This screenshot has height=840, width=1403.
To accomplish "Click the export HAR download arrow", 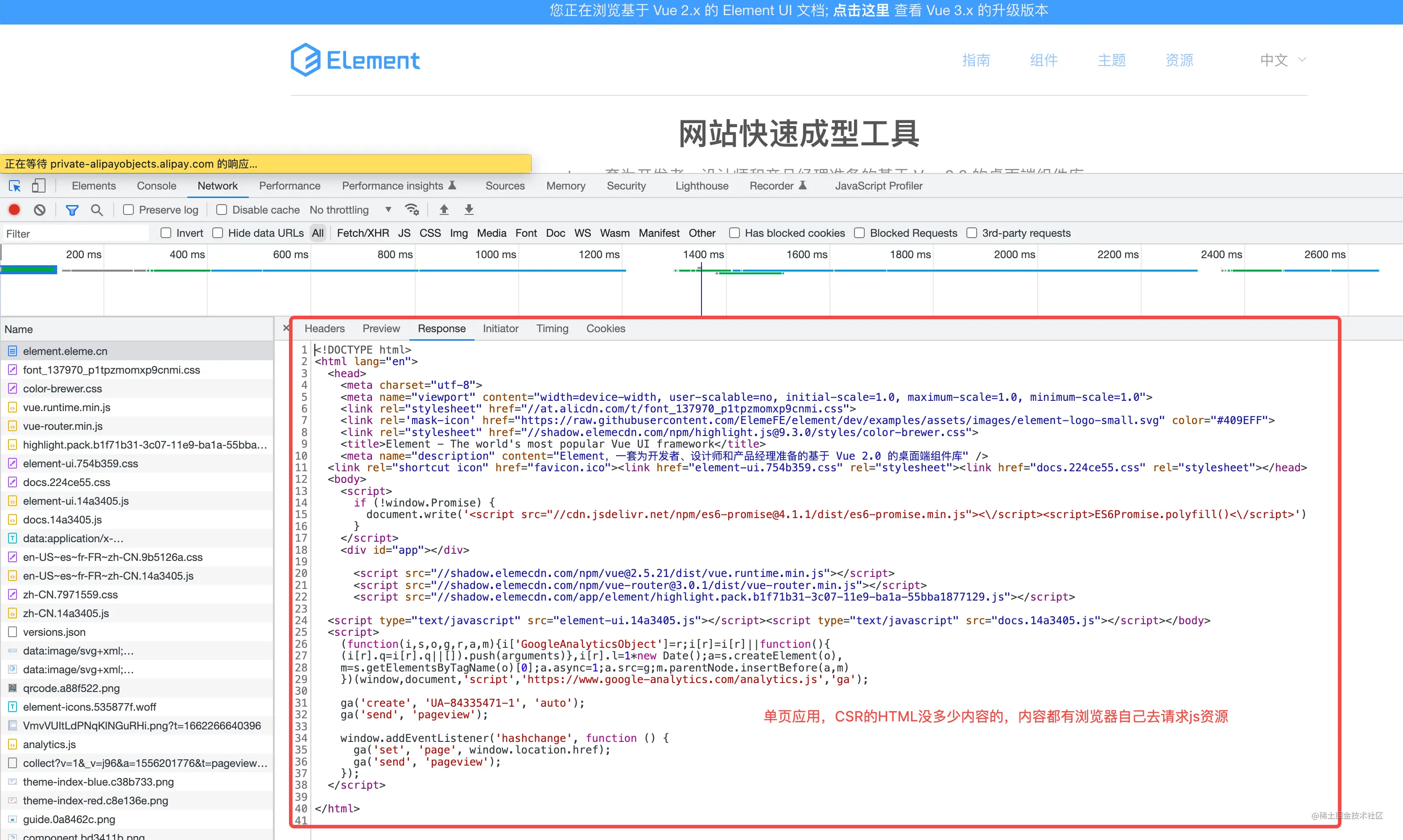I will [469, 210].
